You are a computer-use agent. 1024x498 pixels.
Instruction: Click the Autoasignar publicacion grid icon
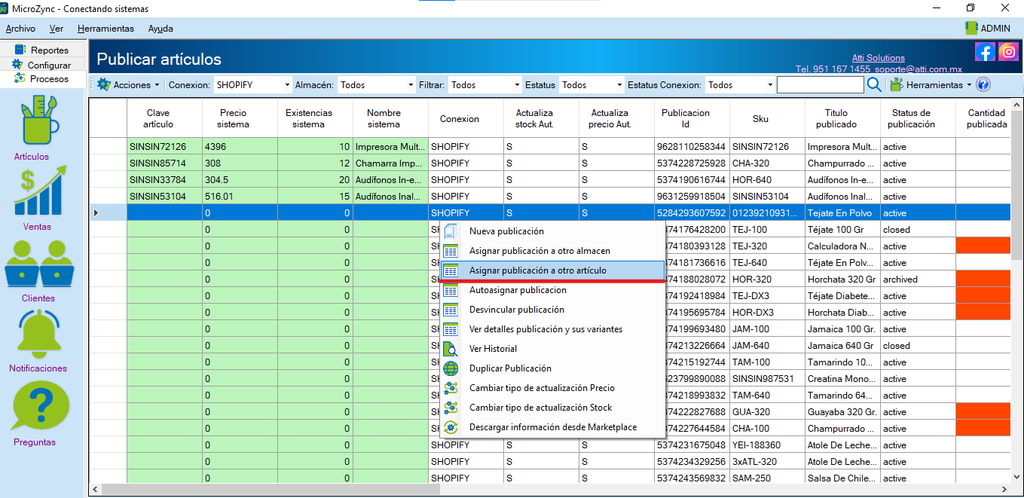pyautogui.click(x=451, y=290)
